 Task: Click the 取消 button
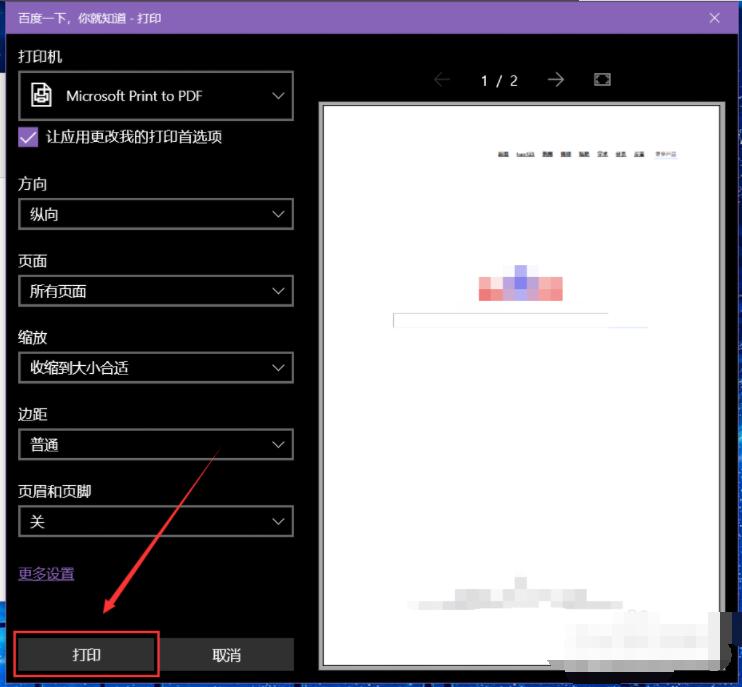(x=226, y=655)
